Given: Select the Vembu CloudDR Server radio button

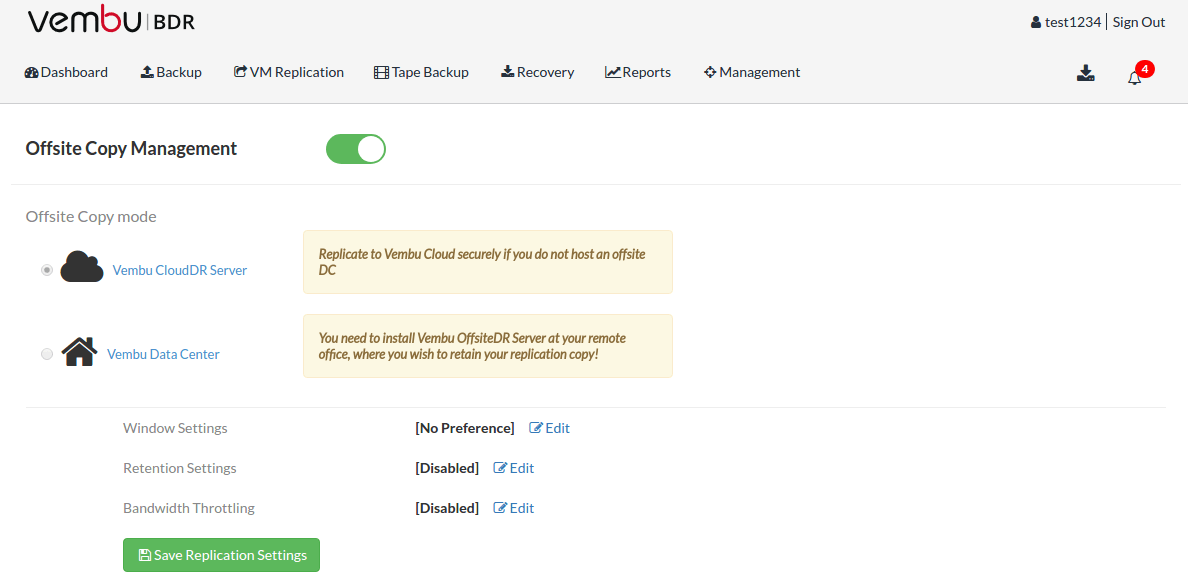Looking at the screenshot, I should tap(47, 270).
